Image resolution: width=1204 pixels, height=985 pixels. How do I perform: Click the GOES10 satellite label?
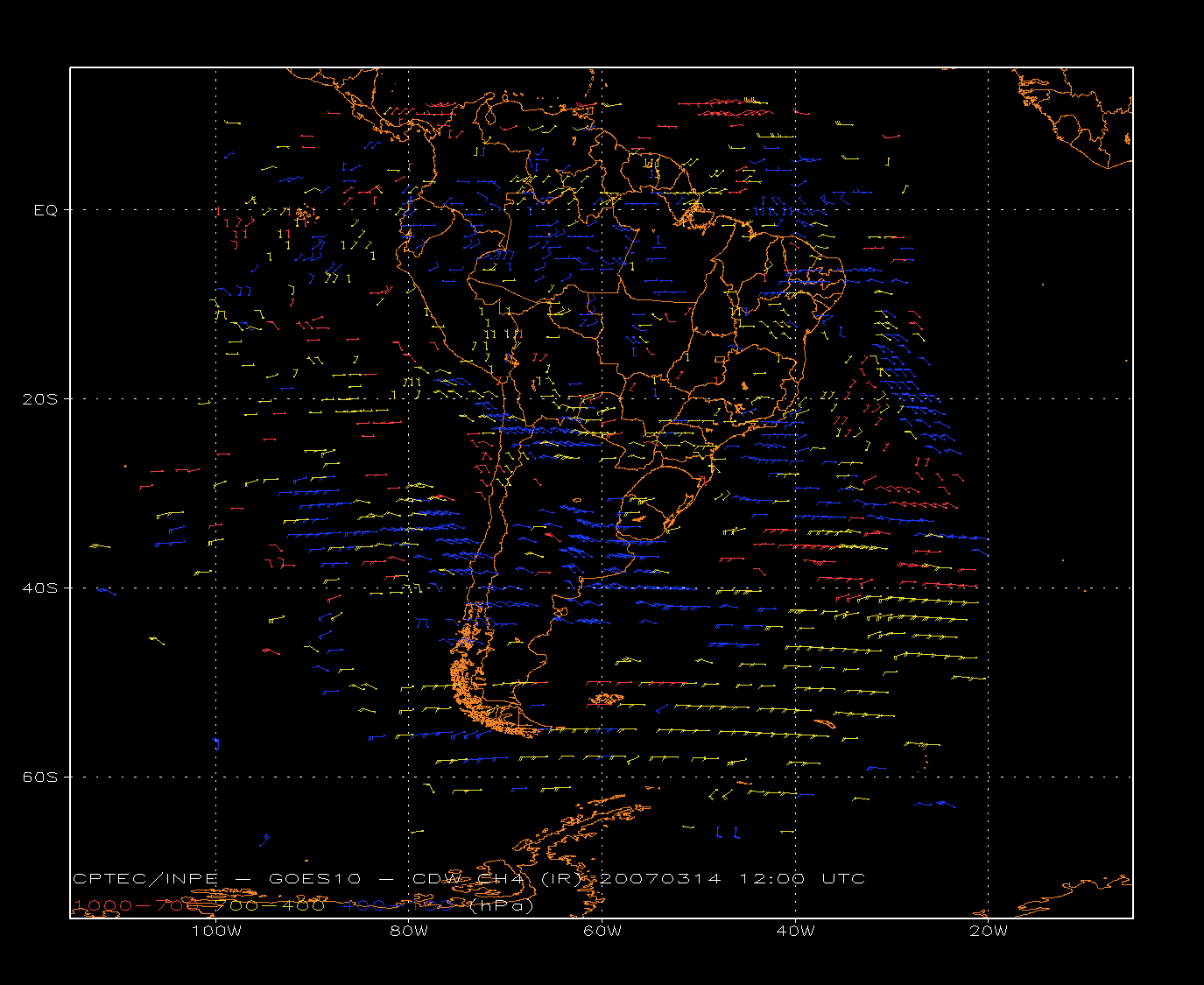point(314,879)
